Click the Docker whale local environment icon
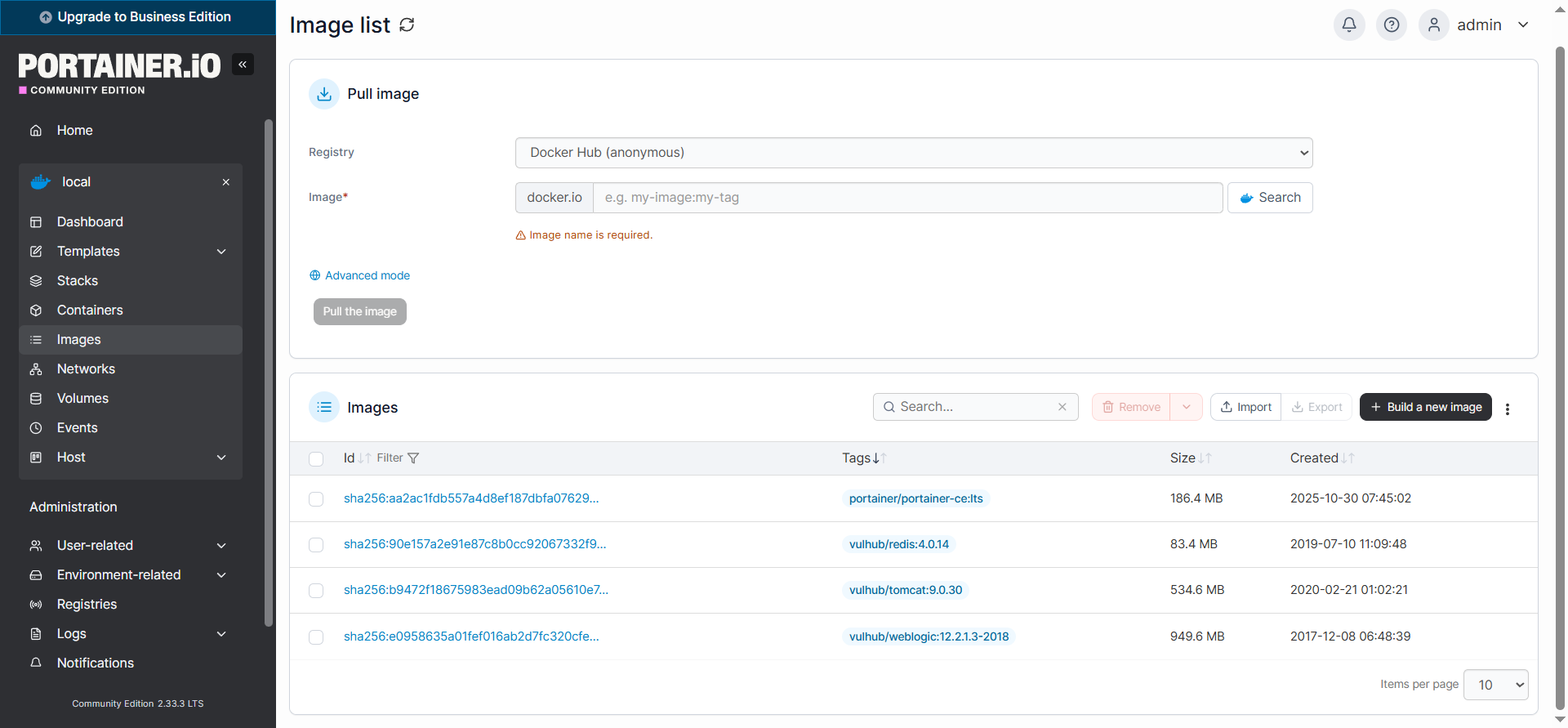 [x=40, y=182]
